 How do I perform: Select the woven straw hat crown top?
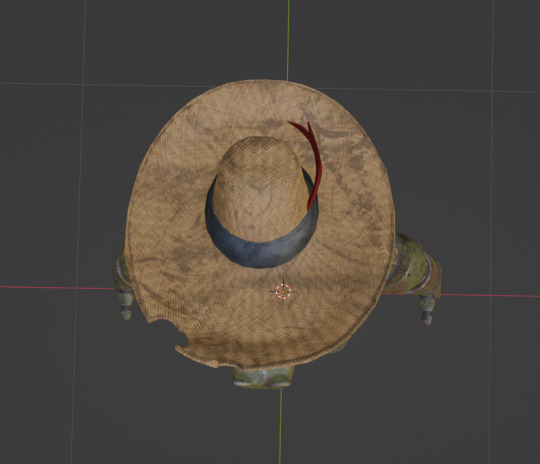(260, 189)
